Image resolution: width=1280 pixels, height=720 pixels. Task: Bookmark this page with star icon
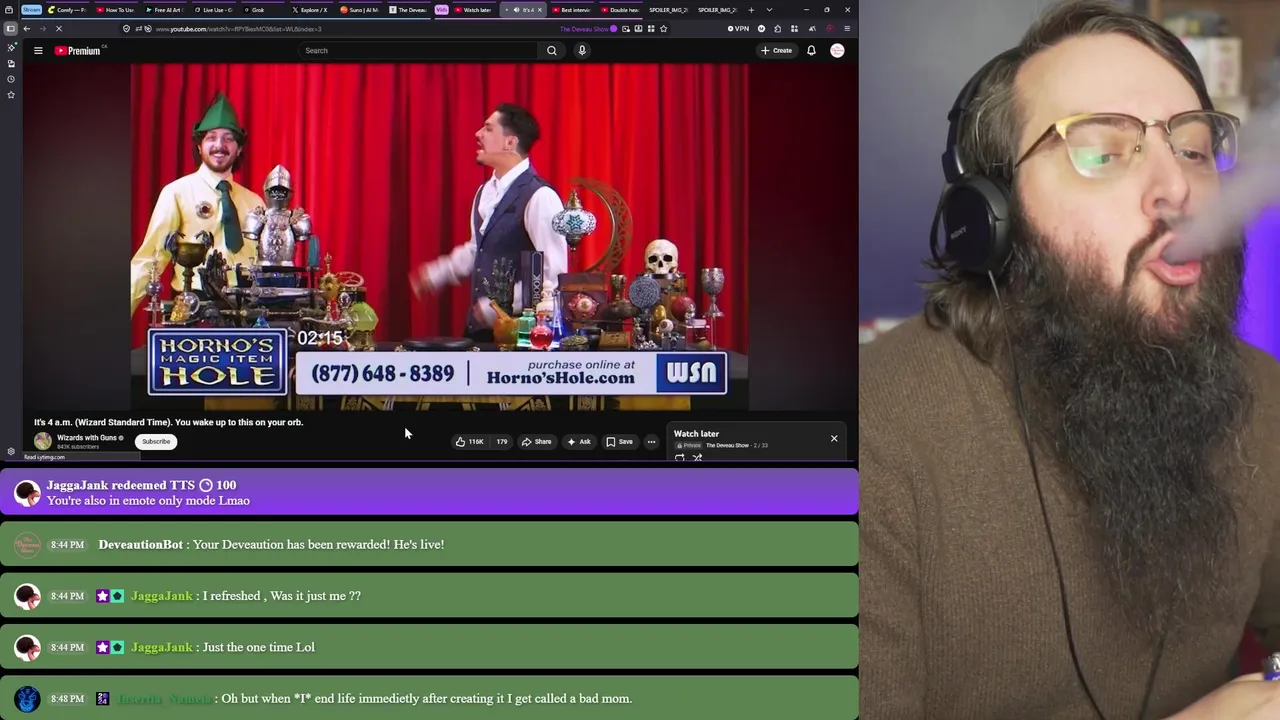click(x=663, y=28)
